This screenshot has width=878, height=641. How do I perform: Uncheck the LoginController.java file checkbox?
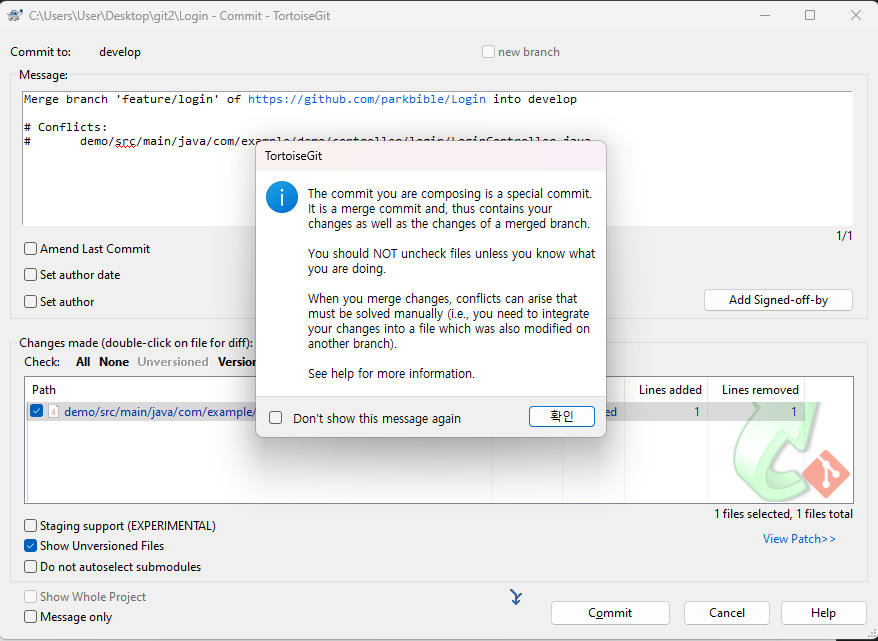(37, 411)
